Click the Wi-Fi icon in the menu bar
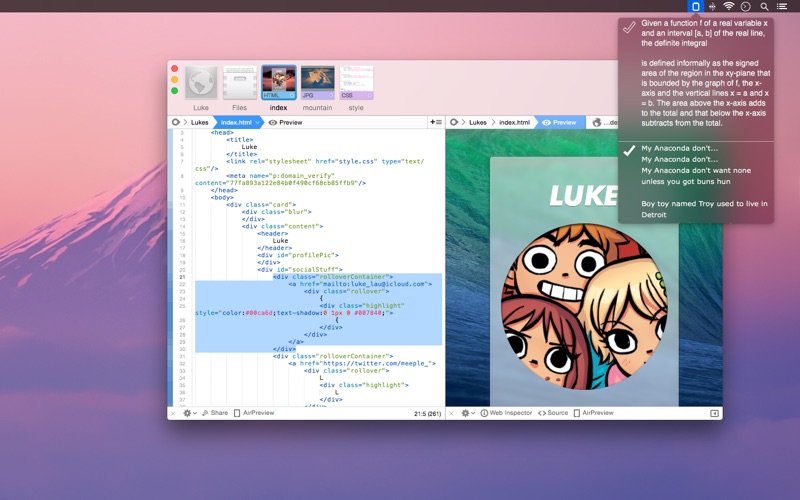 [x=729, y=6]
